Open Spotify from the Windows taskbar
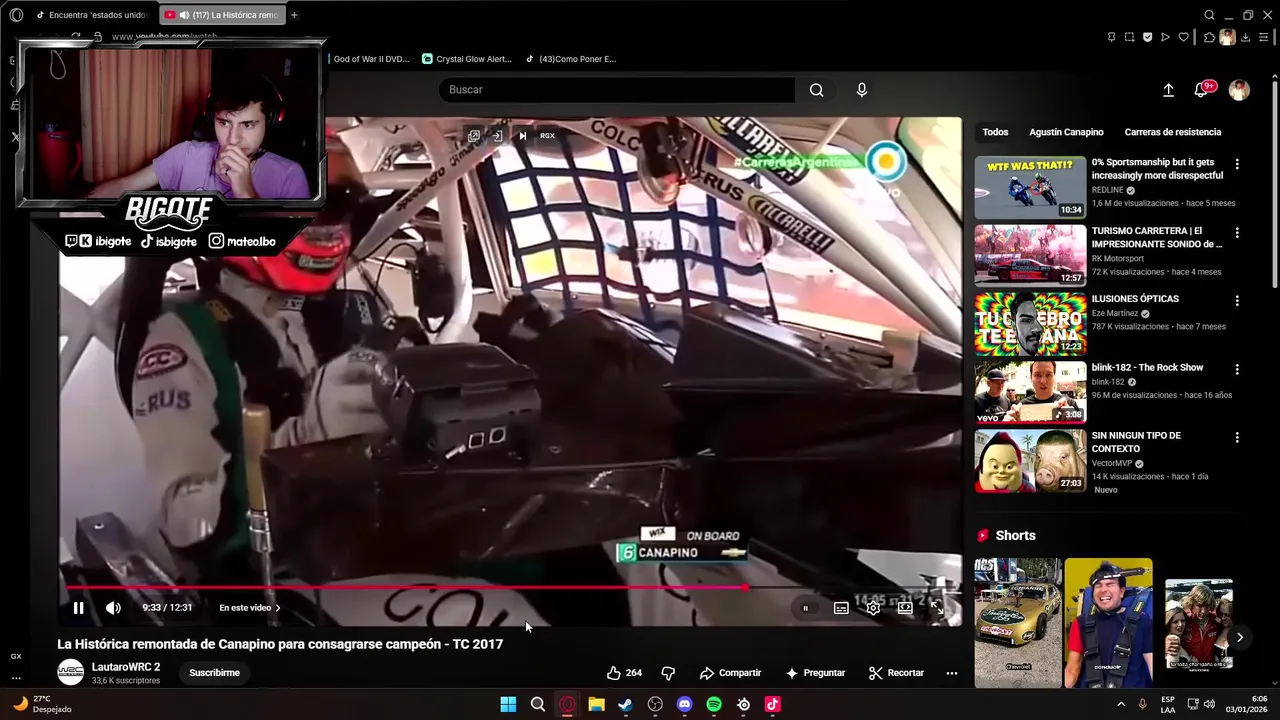 [714, 704]
